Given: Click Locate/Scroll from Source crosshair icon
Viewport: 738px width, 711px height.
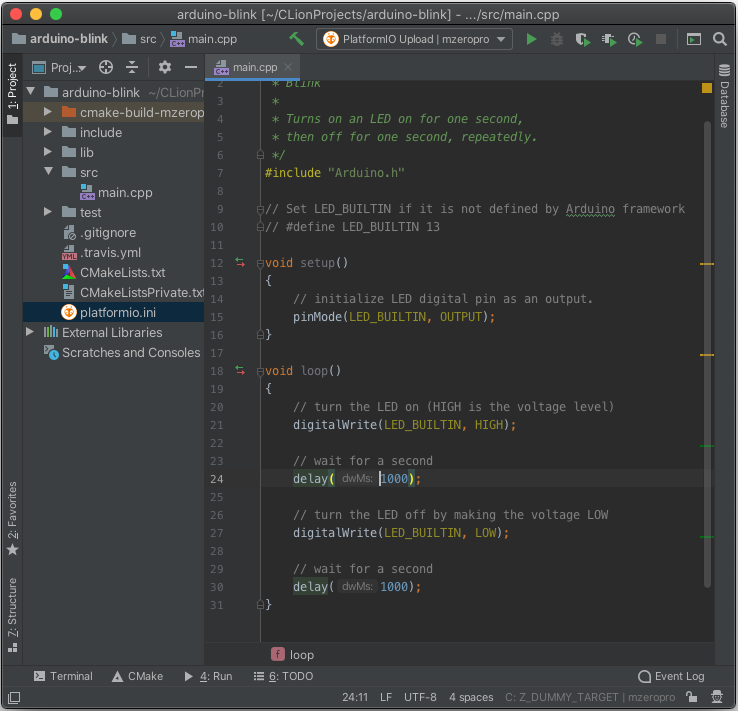Looking at the screenshot, I should tap(106, 67).
